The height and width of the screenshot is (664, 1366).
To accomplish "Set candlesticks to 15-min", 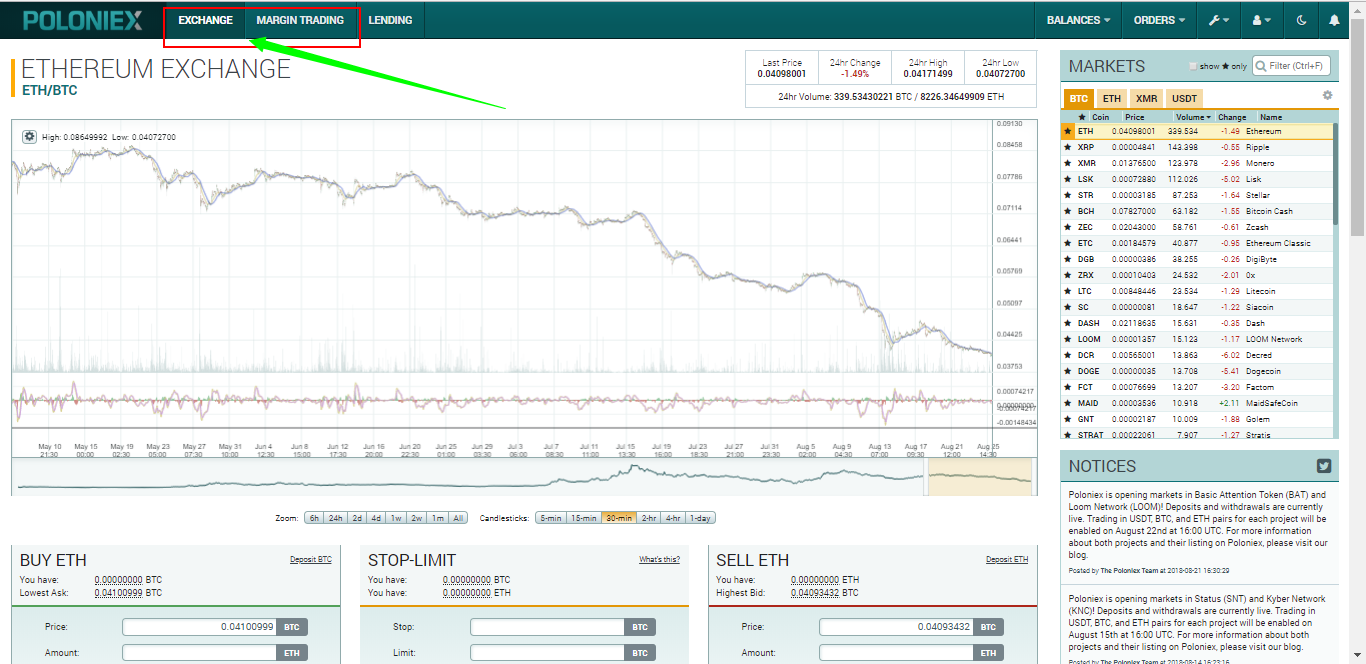I will pos(584,518).
